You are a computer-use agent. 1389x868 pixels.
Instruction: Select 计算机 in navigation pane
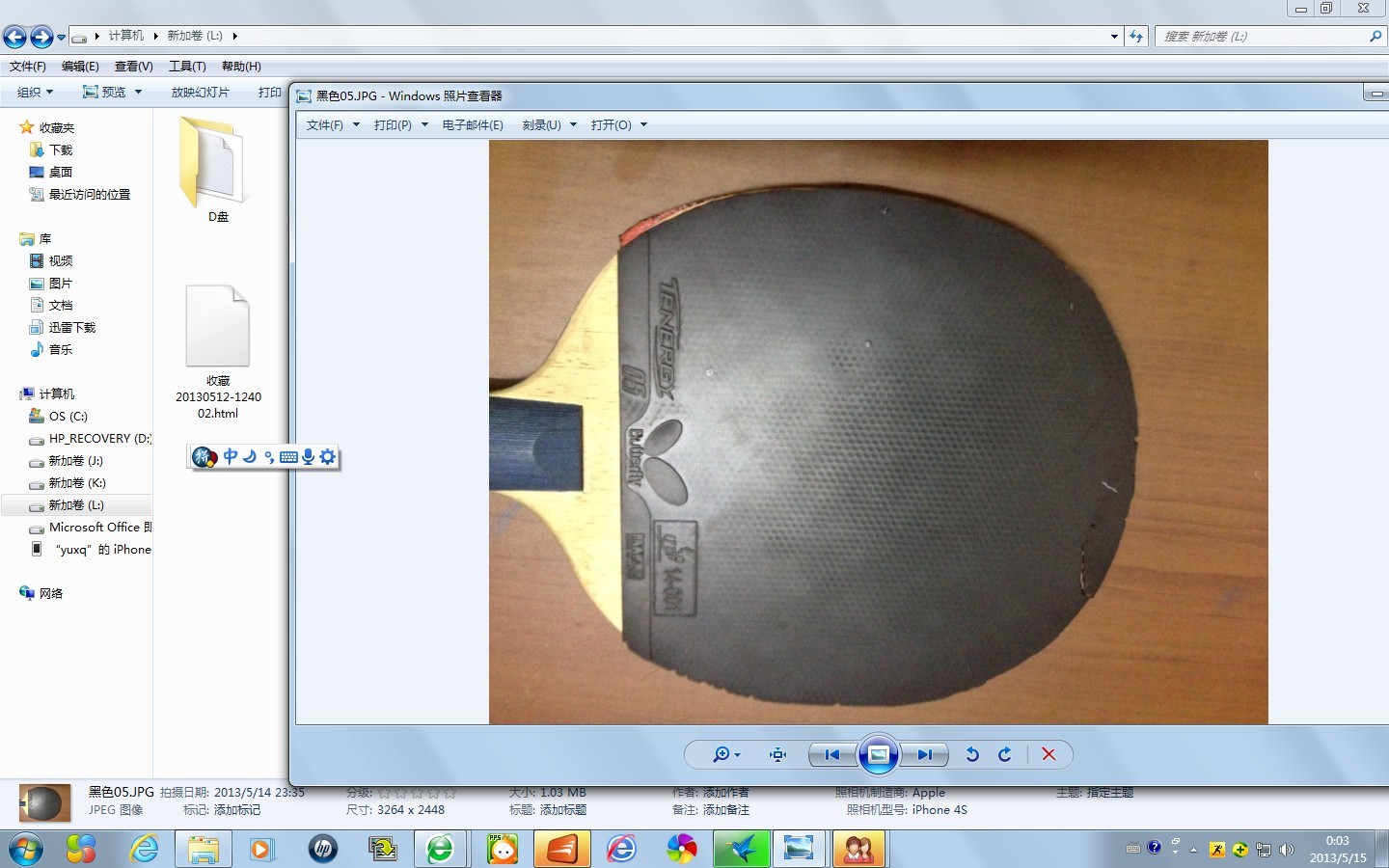click(57, 393)
